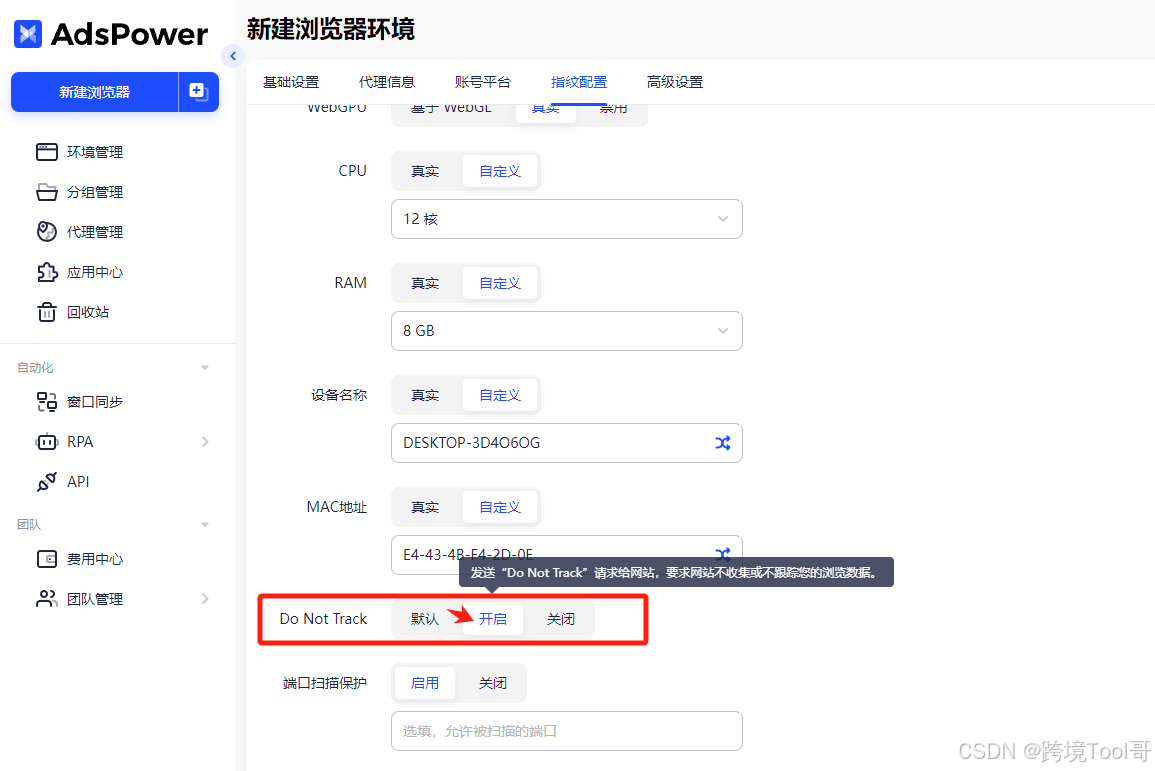Collapse the sidebar with the arrow button
The height and width of the screenshot is (771, 1155).
click(x=233, y=55)
